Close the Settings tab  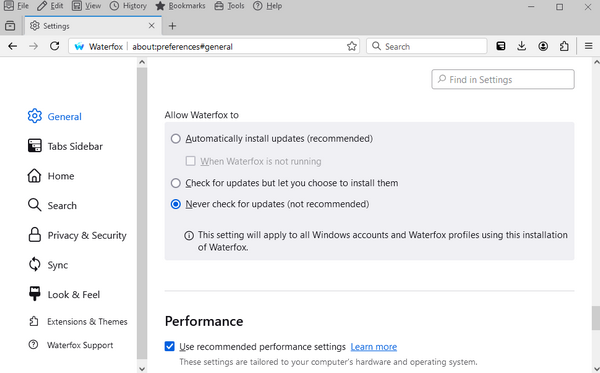[x=152, y=26]
